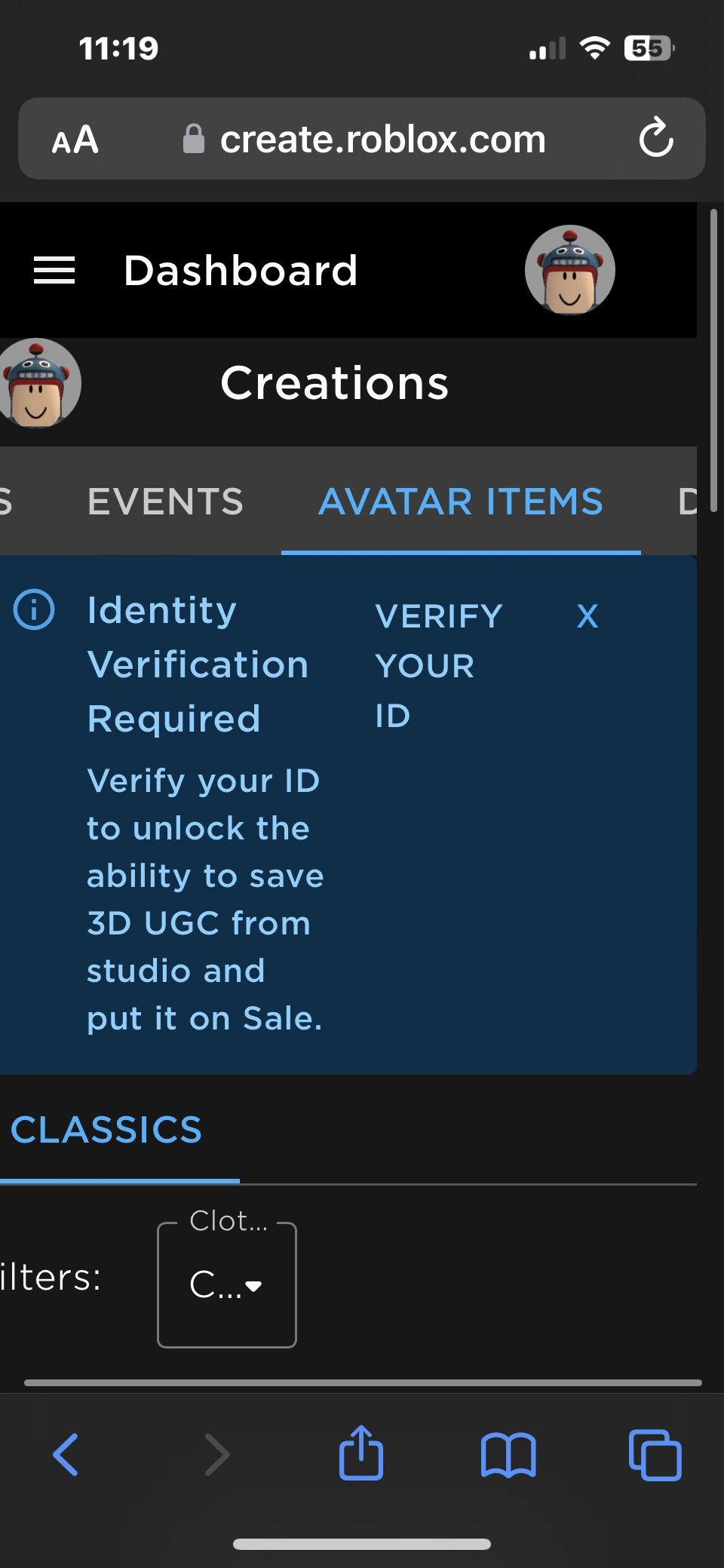Open the AA text size controls
The height and width of the screenshot is (1568, 724).
(76, 139)
